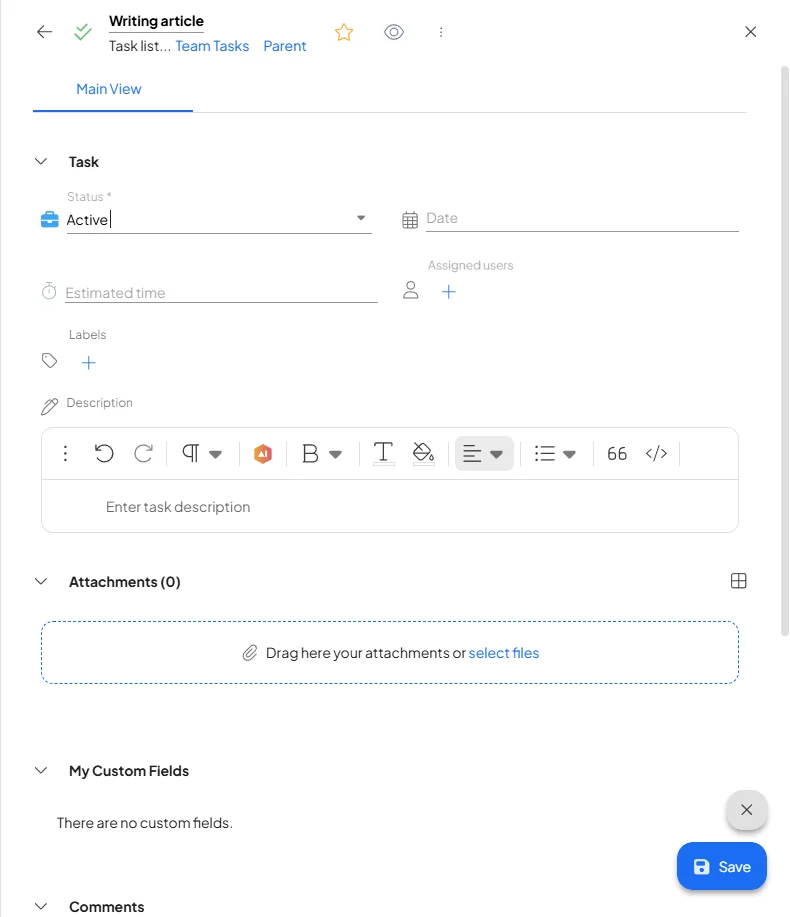Collapse My Custom Fields section

tap(41, 770)
